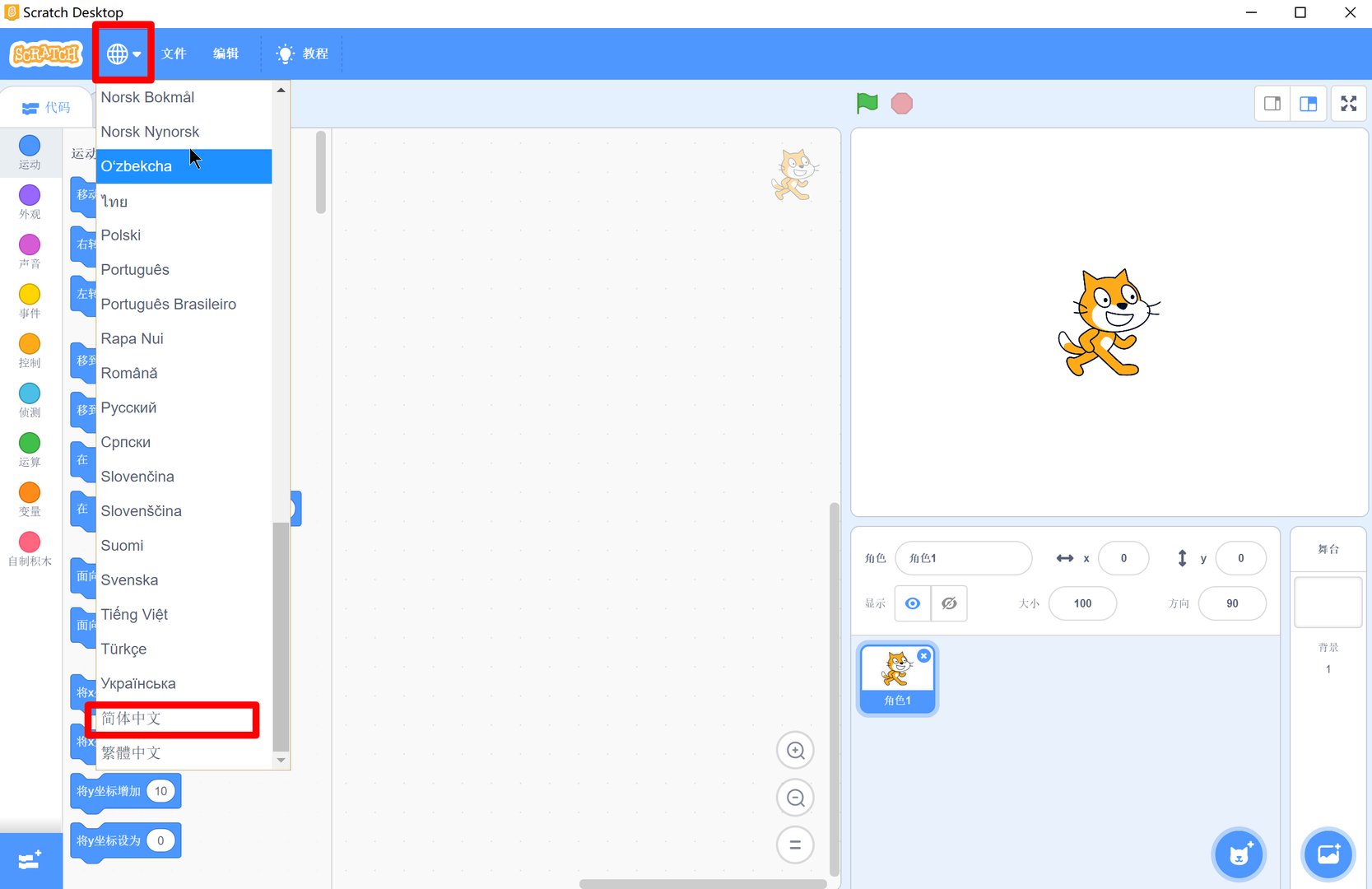Screen dimensions: 1372x889
Task: Select 简体中文 from the language list
Action: click(132, 718)
